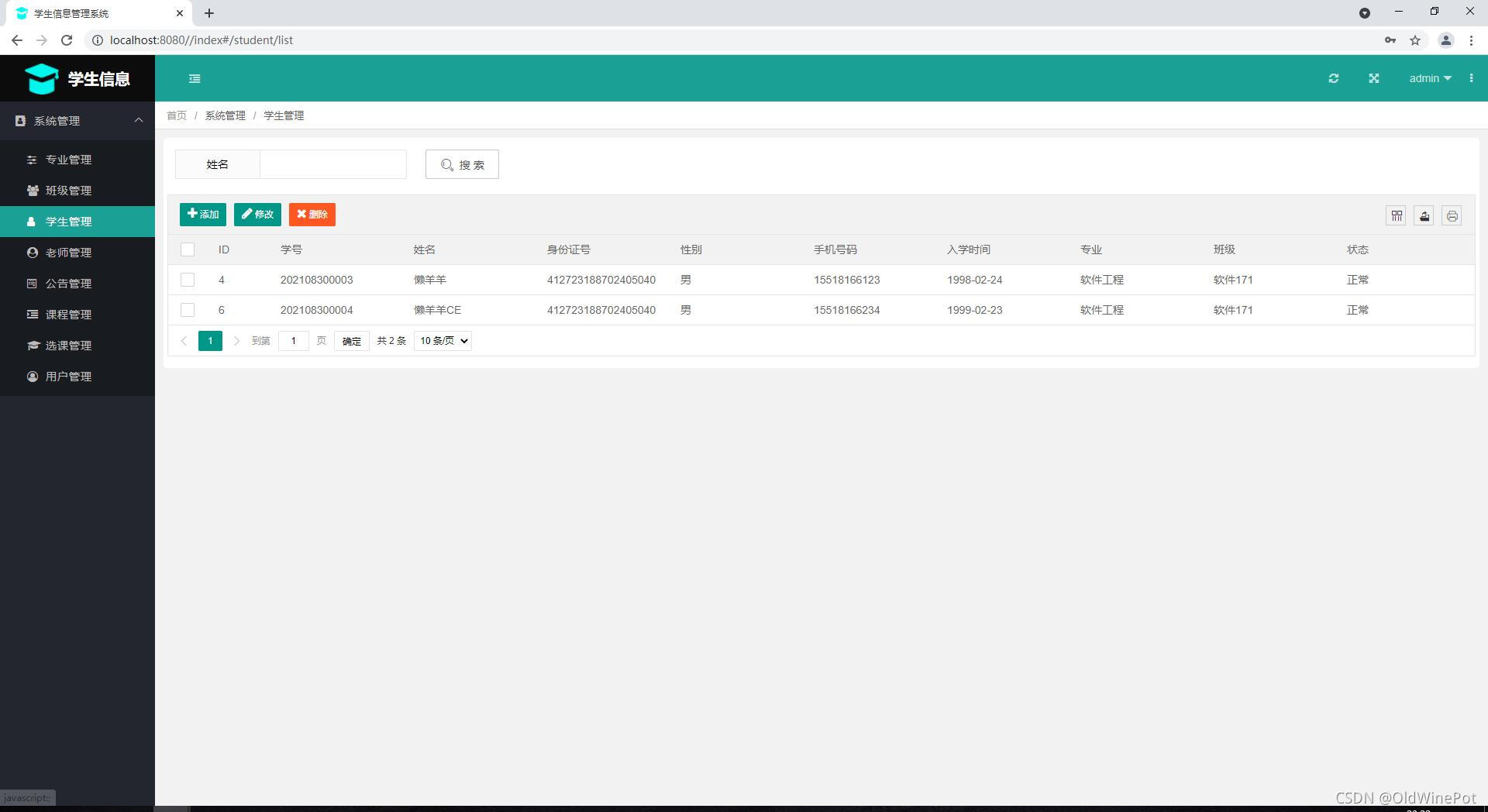Click student number 202108300003
1488x812 pixels.
[317, 280]
